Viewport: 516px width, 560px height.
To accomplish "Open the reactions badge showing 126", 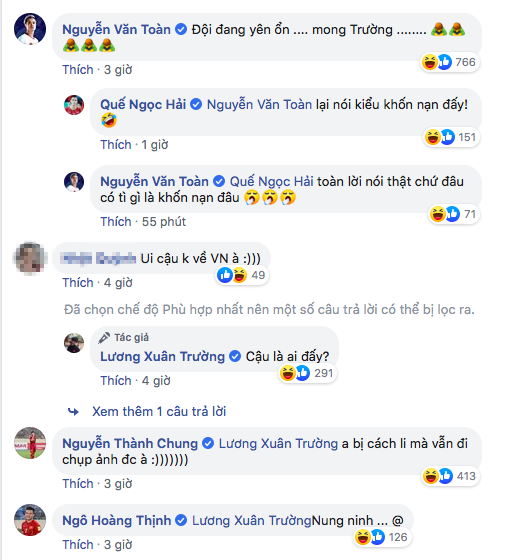I will [382, 537].
